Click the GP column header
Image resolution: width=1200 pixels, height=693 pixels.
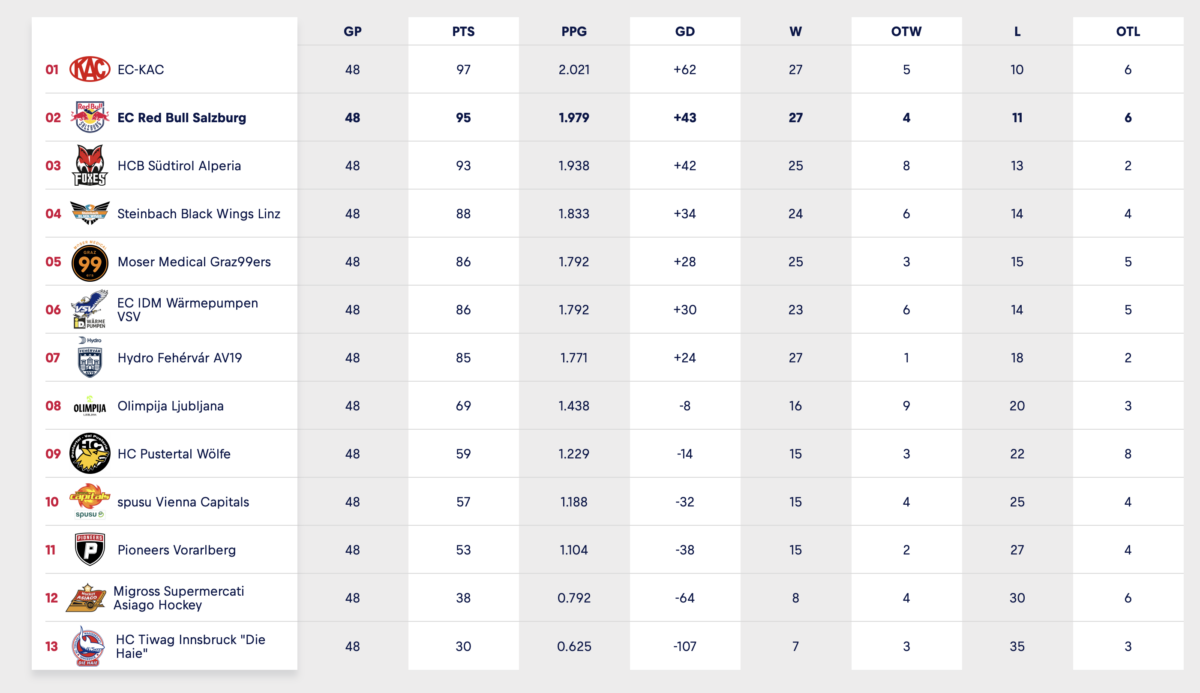click(x=352, y=31)
